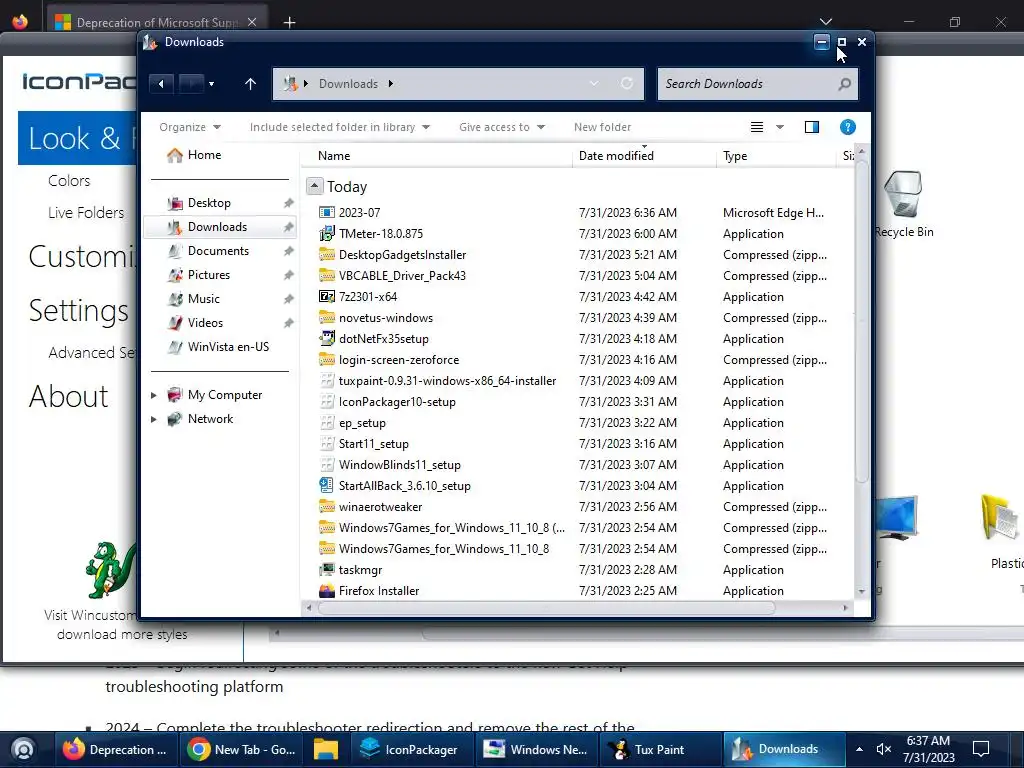The height and width of the screenshot is (768, 1024).
Task: Open recent locations dropdown arrow
Action: (x=211, y=84)
